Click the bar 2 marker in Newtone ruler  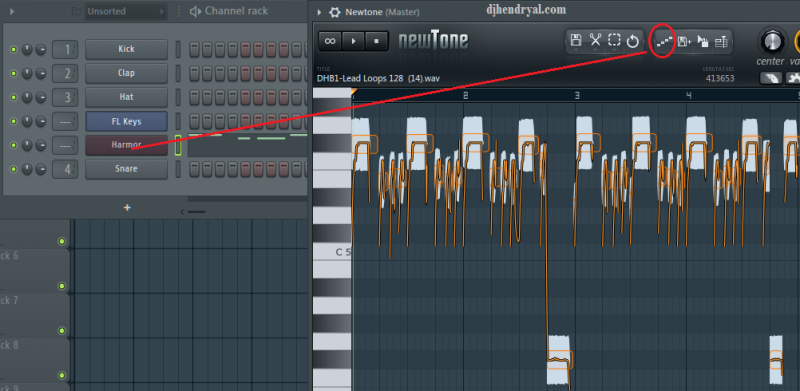click(x=465, y=95)
